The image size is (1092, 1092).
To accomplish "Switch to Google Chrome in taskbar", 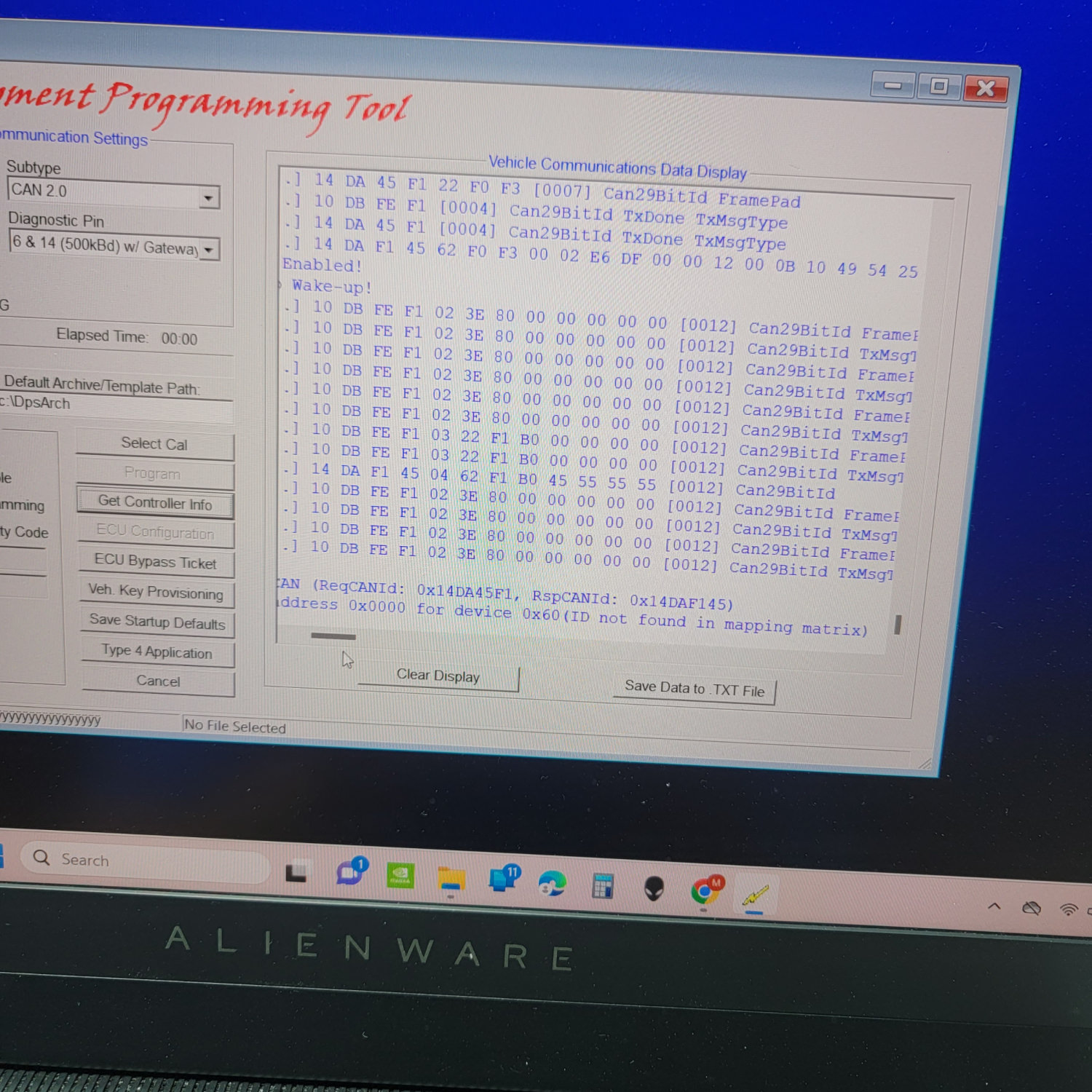I will (x=707, y=890).
